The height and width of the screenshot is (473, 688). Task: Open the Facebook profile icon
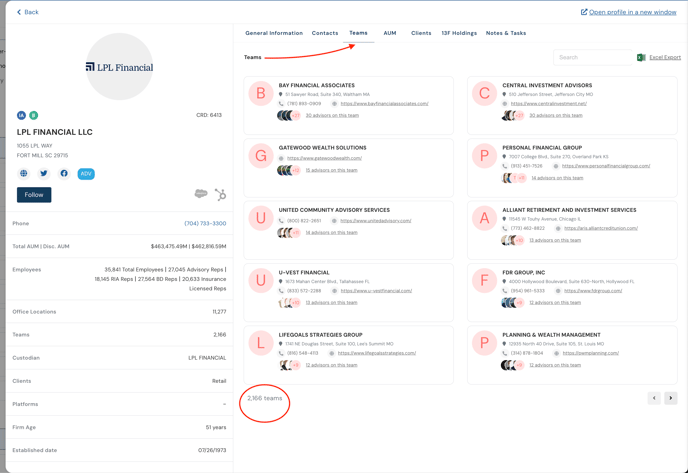click(x=64, y=173)
